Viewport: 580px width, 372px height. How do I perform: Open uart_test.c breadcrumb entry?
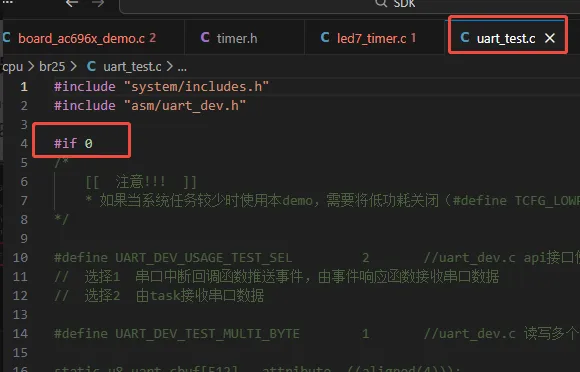(x=132, y=67)
